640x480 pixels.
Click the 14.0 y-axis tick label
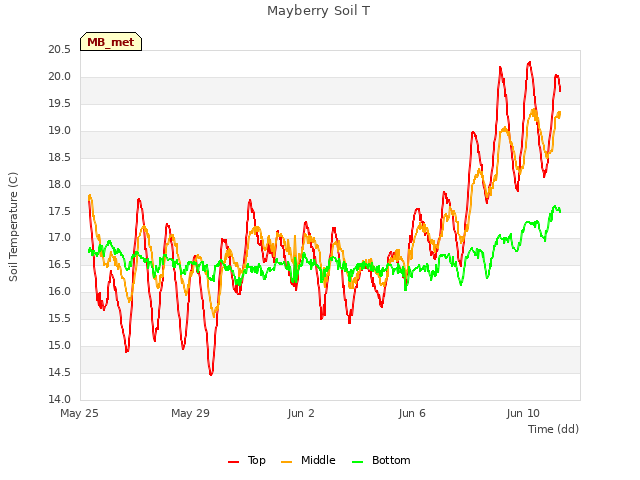point(60,399)
